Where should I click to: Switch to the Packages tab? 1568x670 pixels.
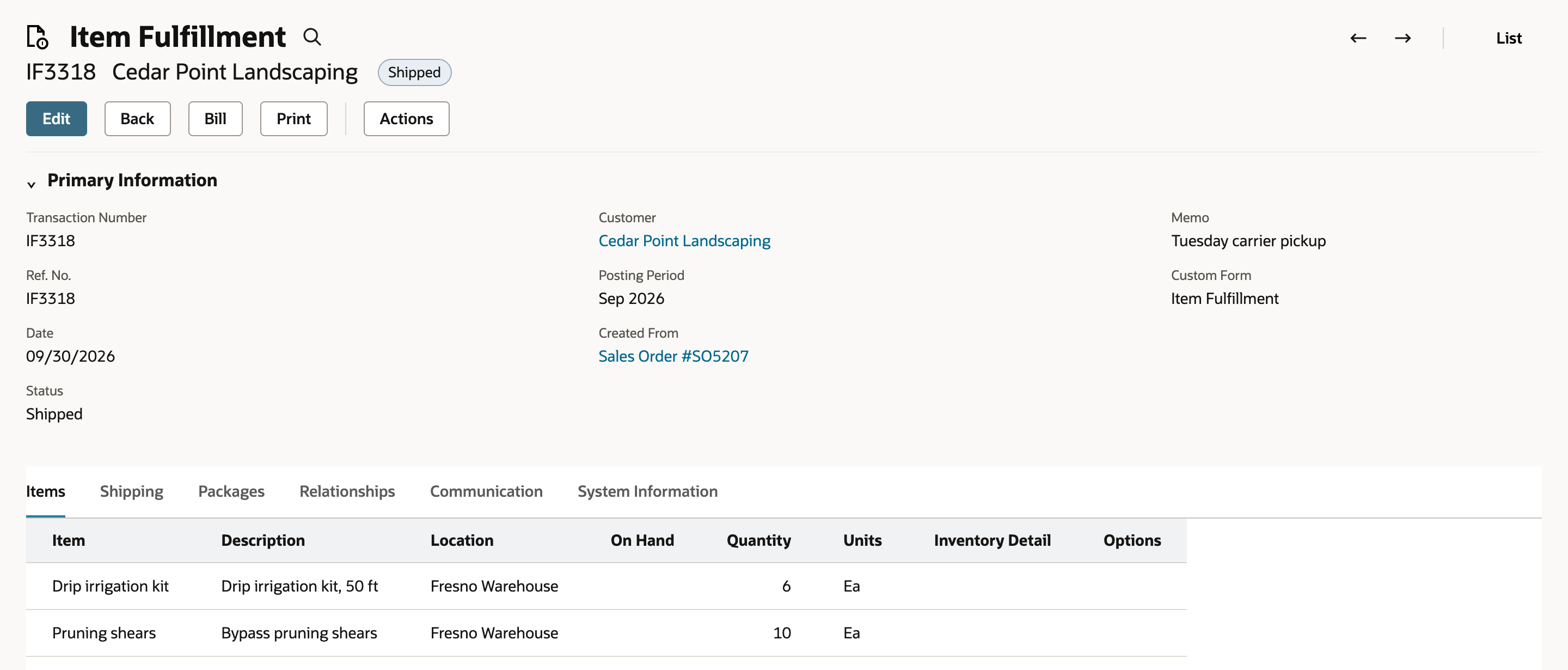(x=231, y=491)
